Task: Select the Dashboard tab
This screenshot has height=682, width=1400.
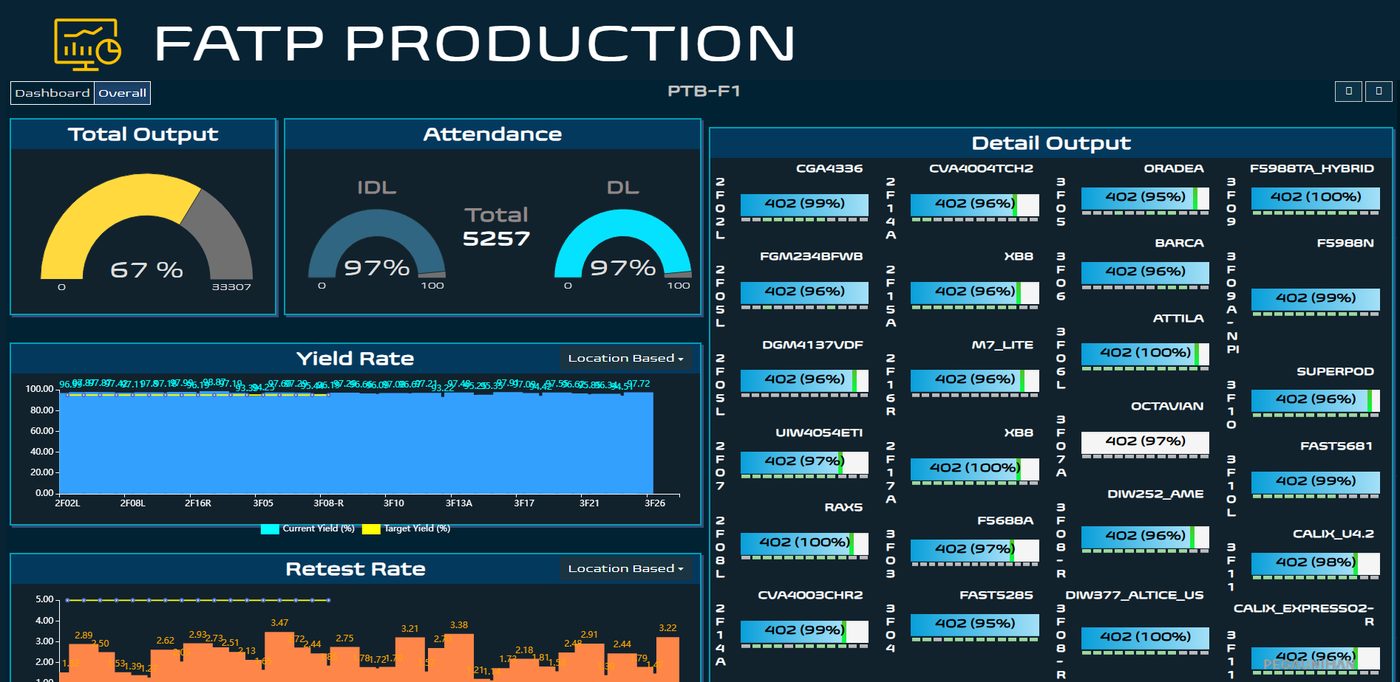Action: pos(52,93)
